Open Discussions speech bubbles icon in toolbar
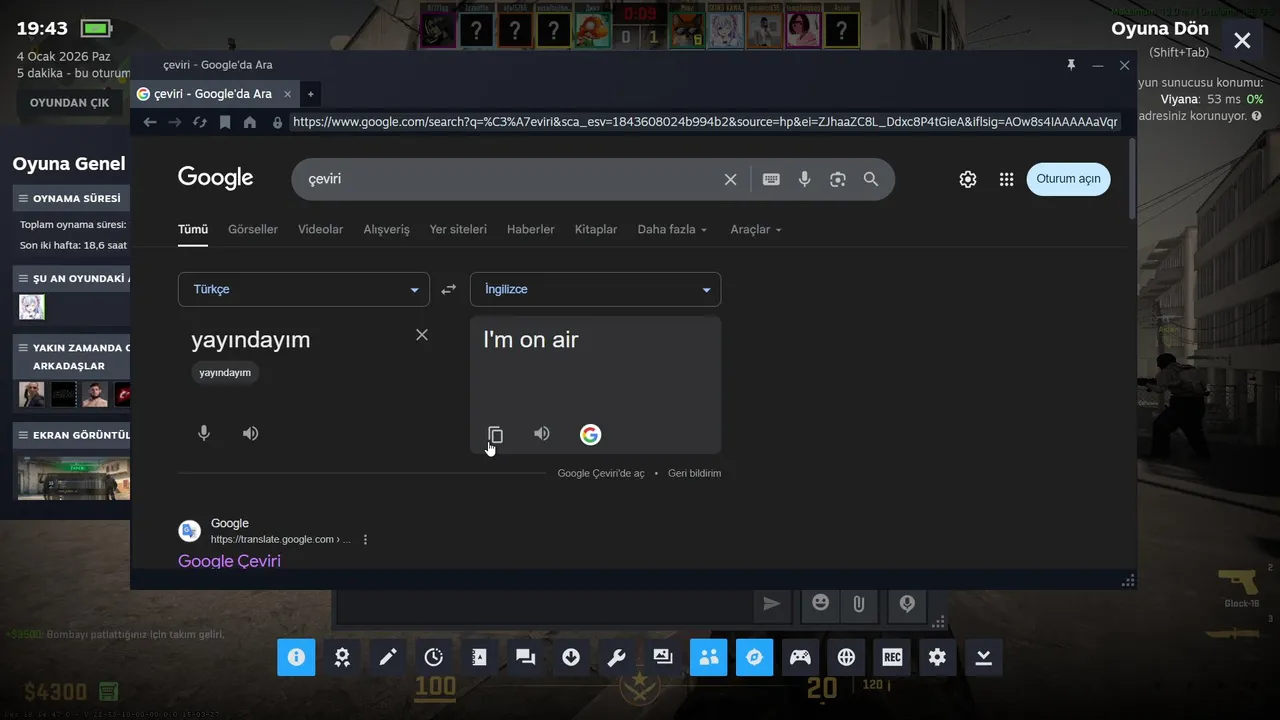 click(525, 657)
